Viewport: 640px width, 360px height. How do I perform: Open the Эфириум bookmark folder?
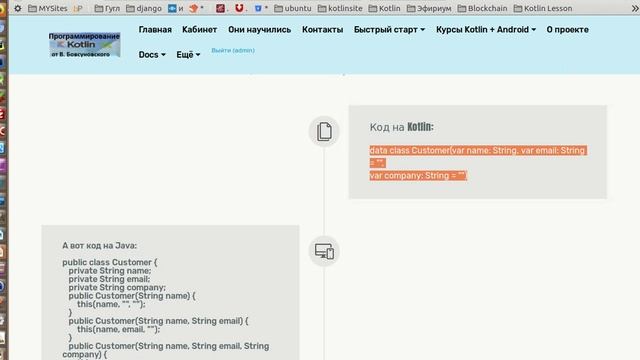tap(429, 8)
